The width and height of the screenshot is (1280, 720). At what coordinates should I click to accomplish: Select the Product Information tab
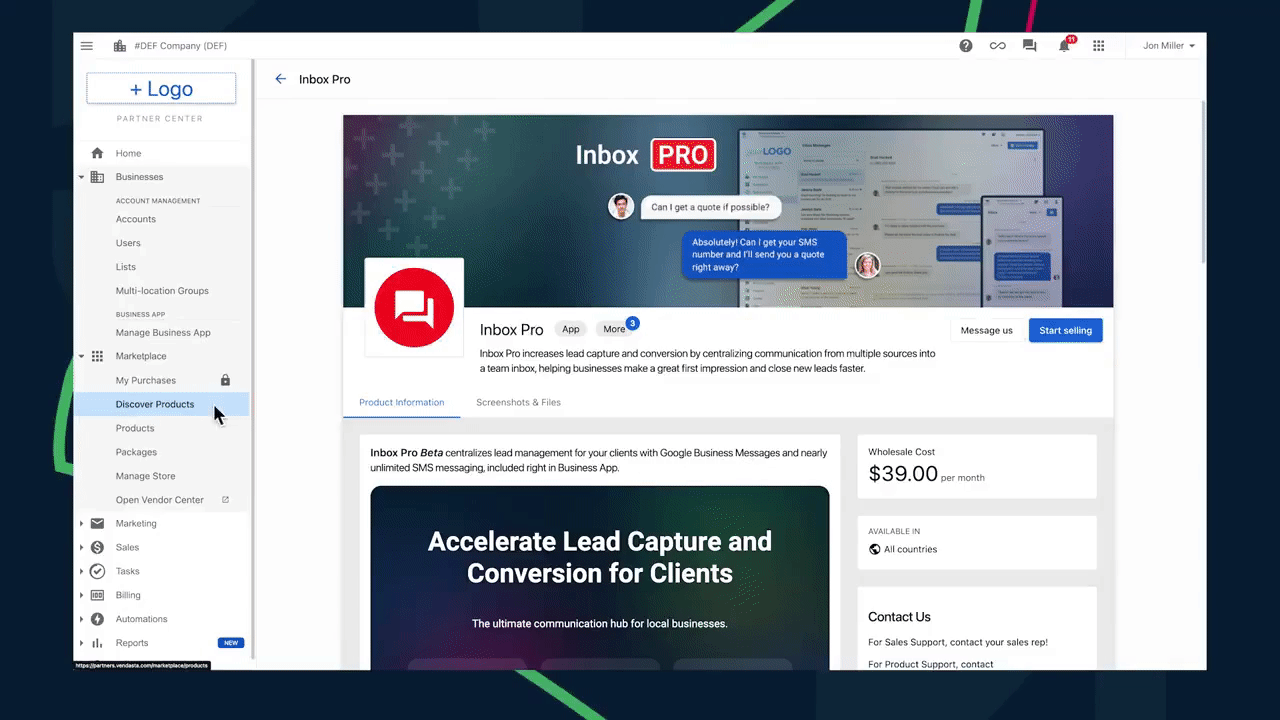tap(401, 402)
